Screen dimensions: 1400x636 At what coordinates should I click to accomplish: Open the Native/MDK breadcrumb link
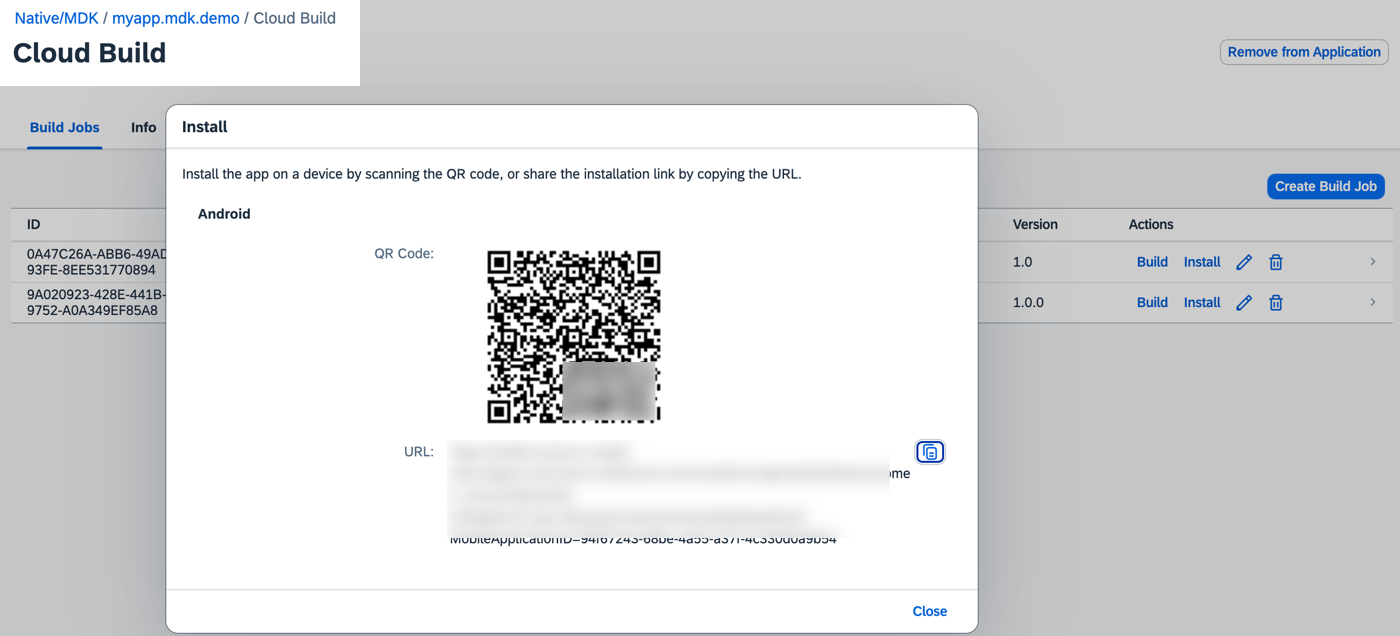pyautogui.click(x=56, y=18)
